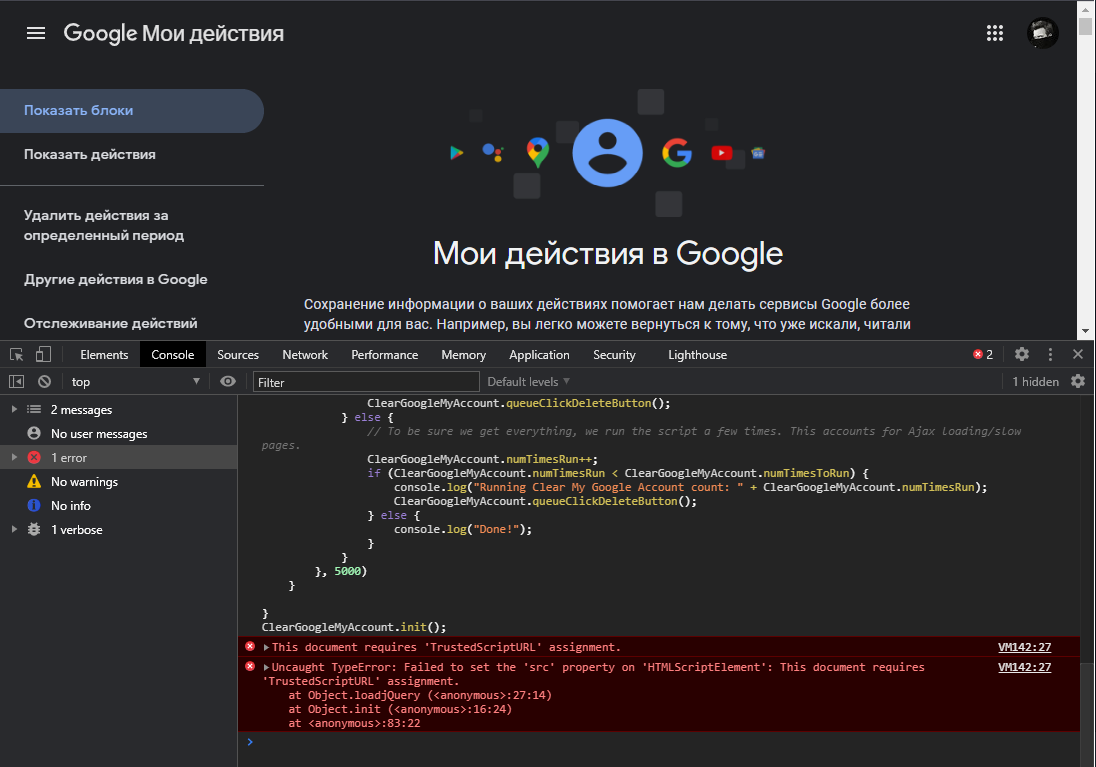Switch to the Console tab
This screenshot has height=767, width=1096.
pos(173,354)
